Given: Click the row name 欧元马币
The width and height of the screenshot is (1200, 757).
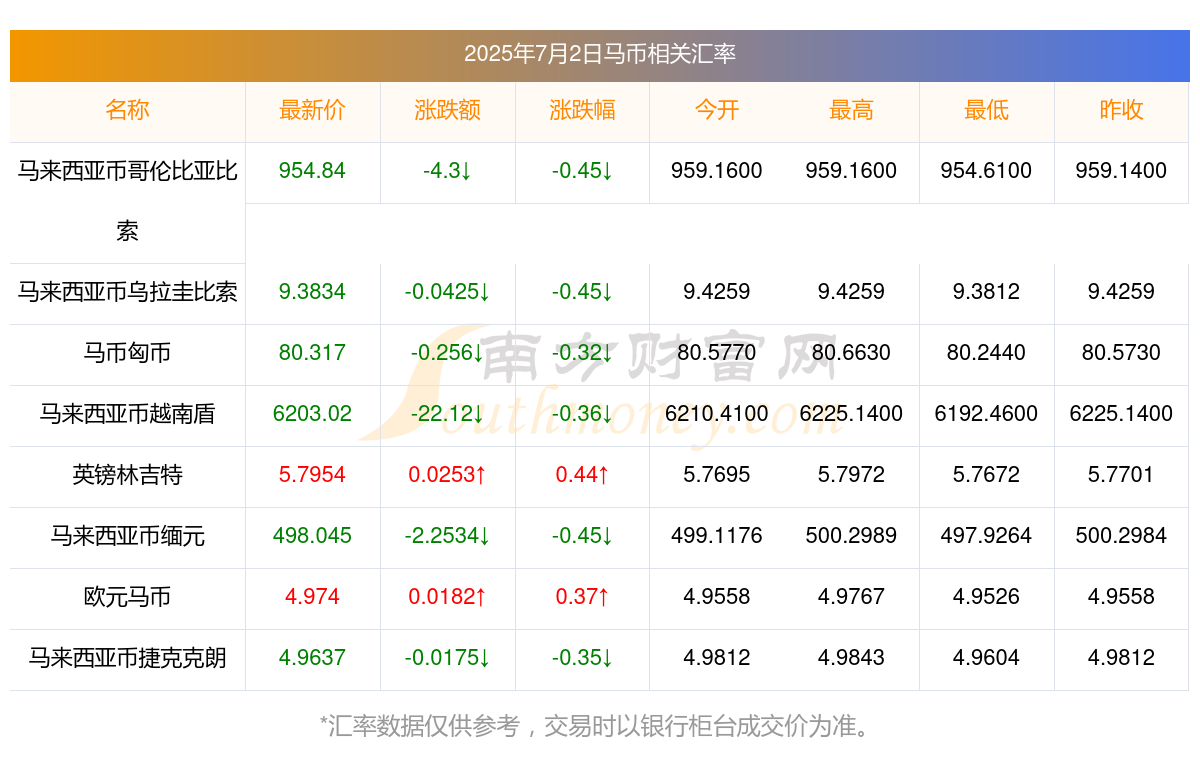Looking at the screenshot, I should coord(127,597).
